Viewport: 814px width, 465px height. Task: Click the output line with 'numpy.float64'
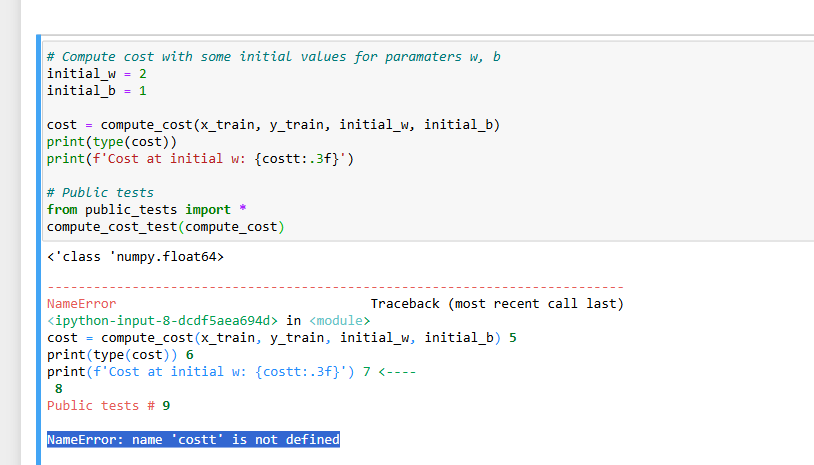(x=135, y=257)
